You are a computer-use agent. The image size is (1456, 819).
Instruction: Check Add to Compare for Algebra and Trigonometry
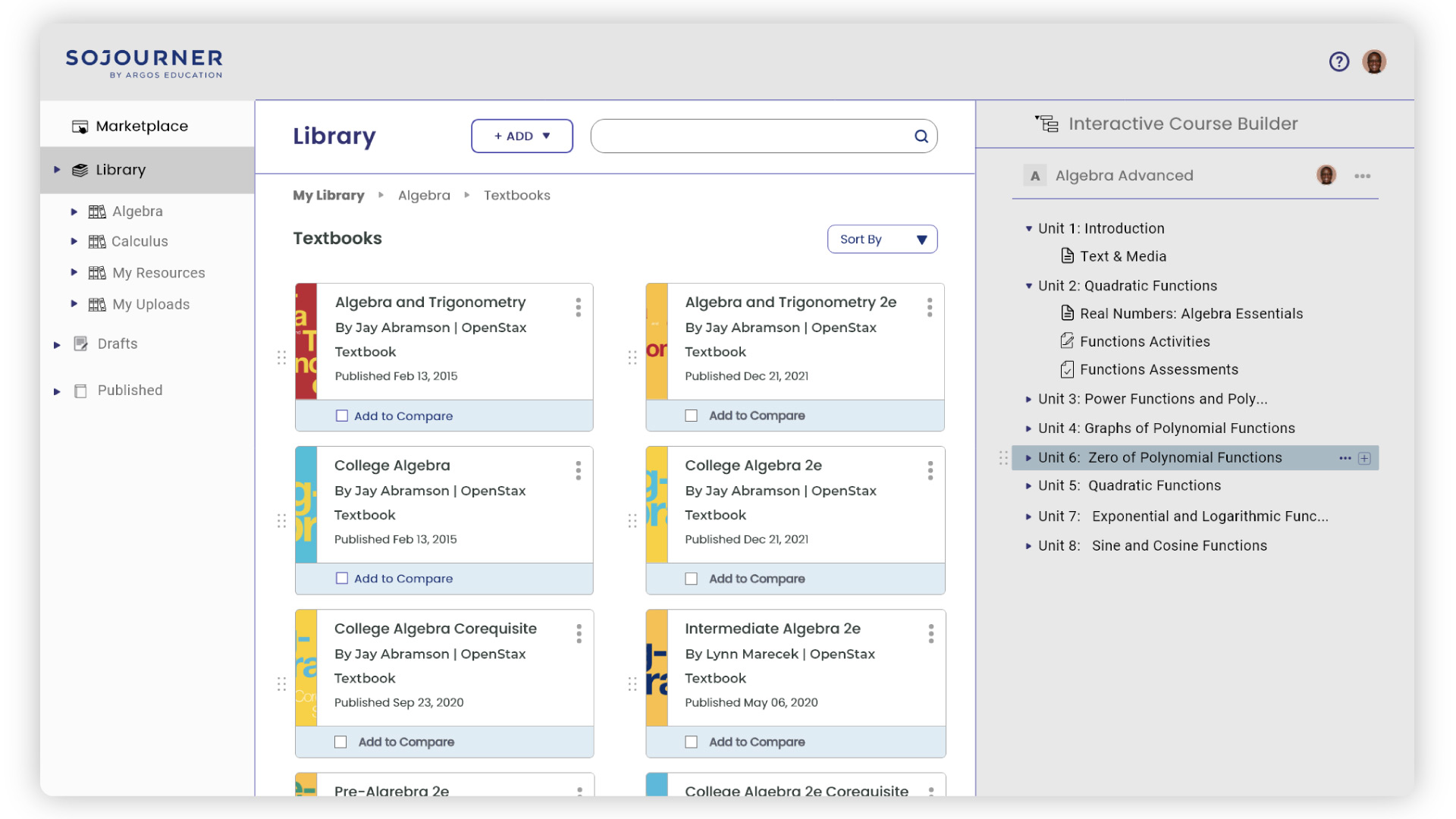click(342, 416)
